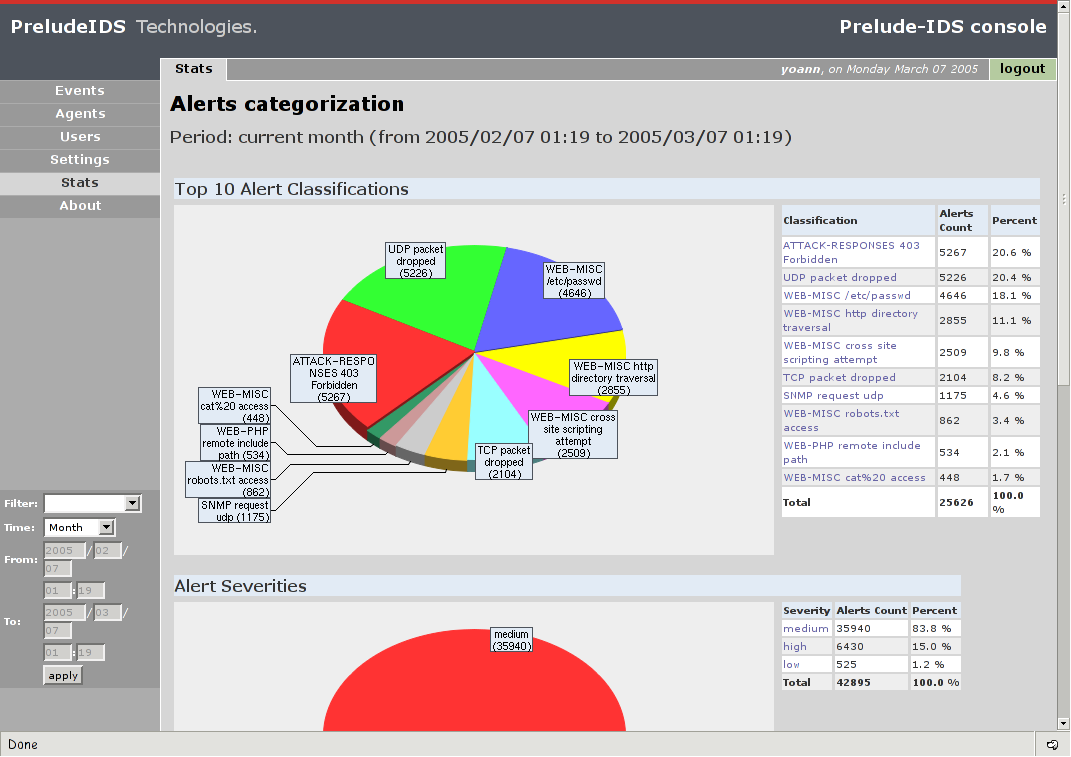Open ATTACK-RESPONSES 403 Forbidden classification link
The image size is (1071, 757).
click(851, 253)
